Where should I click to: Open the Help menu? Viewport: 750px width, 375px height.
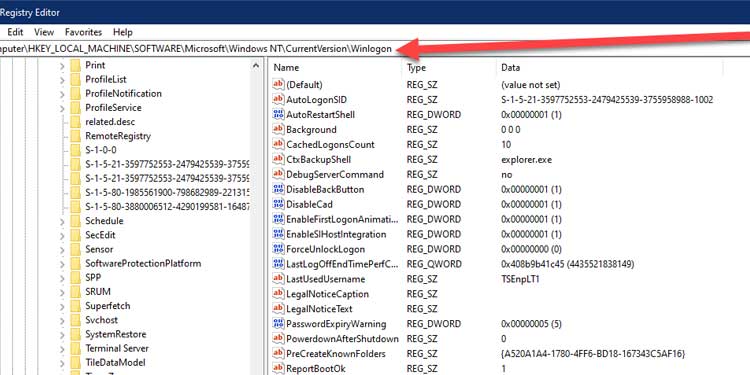pos(122,32)
